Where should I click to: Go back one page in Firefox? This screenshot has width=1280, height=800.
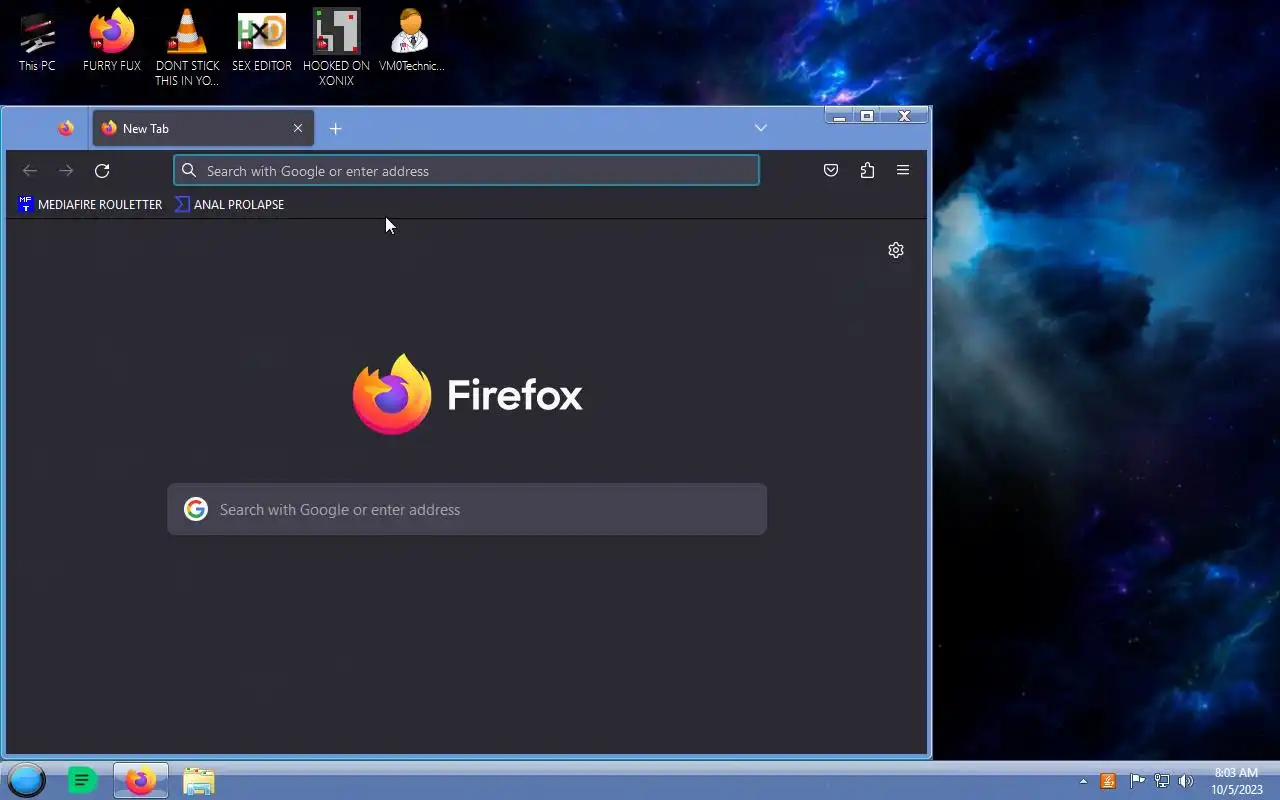tap(30, 171)
